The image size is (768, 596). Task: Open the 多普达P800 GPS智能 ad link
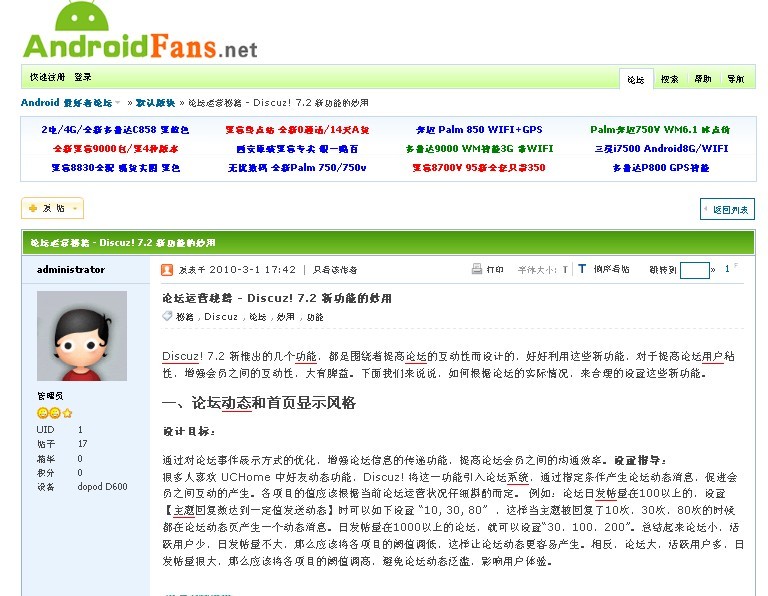pyautogui.click(x=661, y=168)
